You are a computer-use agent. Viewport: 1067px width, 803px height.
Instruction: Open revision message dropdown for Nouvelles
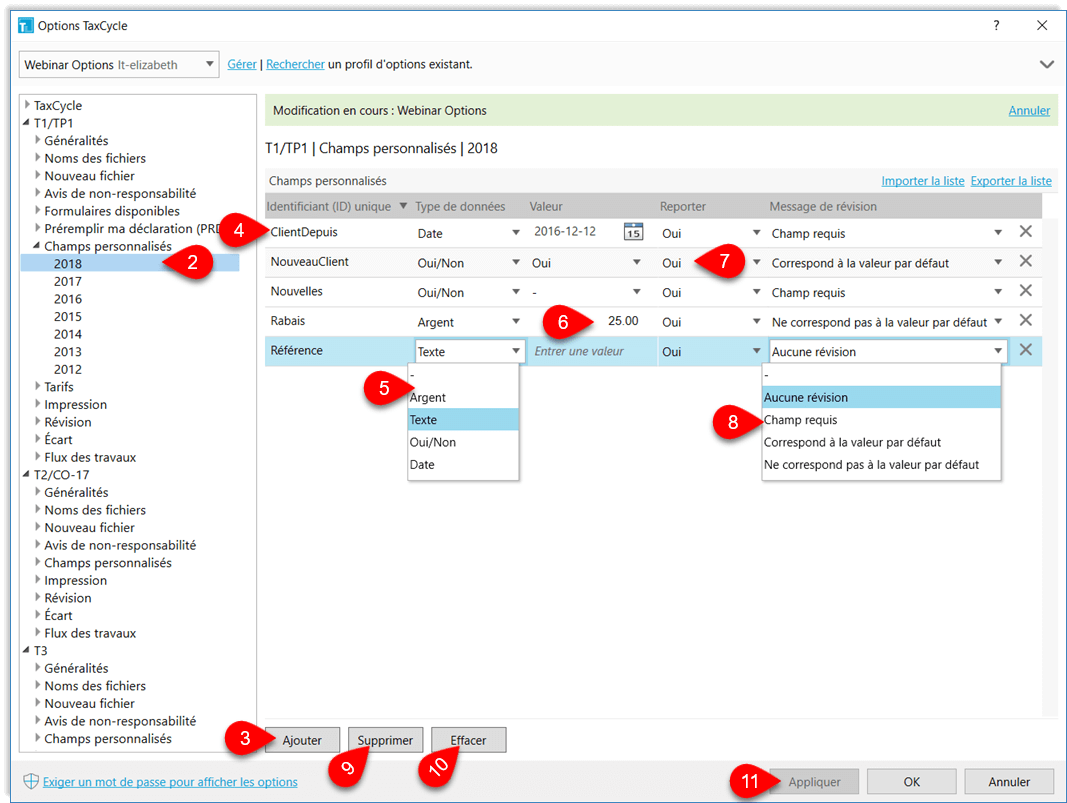pyautogui.click(x=998, y=292)
